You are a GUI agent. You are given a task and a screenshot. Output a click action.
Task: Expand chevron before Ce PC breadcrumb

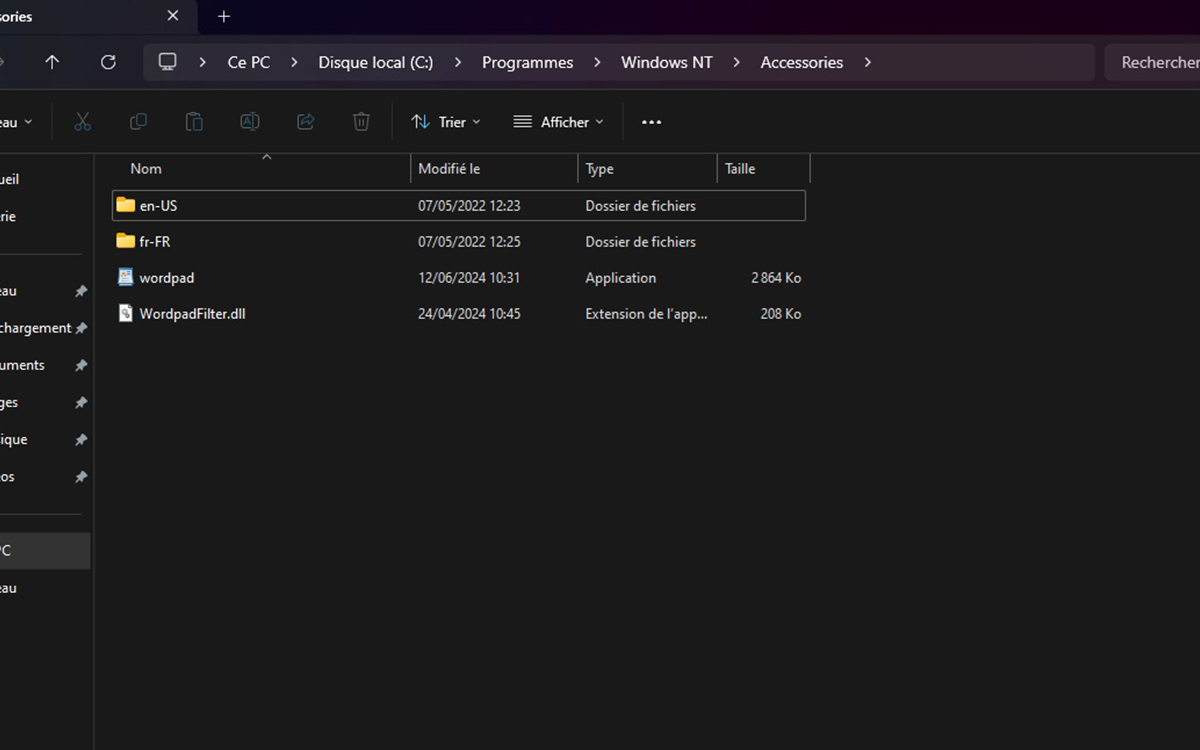203,62
